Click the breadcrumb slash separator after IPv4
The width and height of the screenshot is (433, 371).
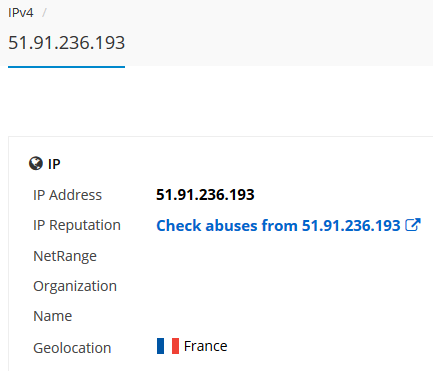(44, 13)
